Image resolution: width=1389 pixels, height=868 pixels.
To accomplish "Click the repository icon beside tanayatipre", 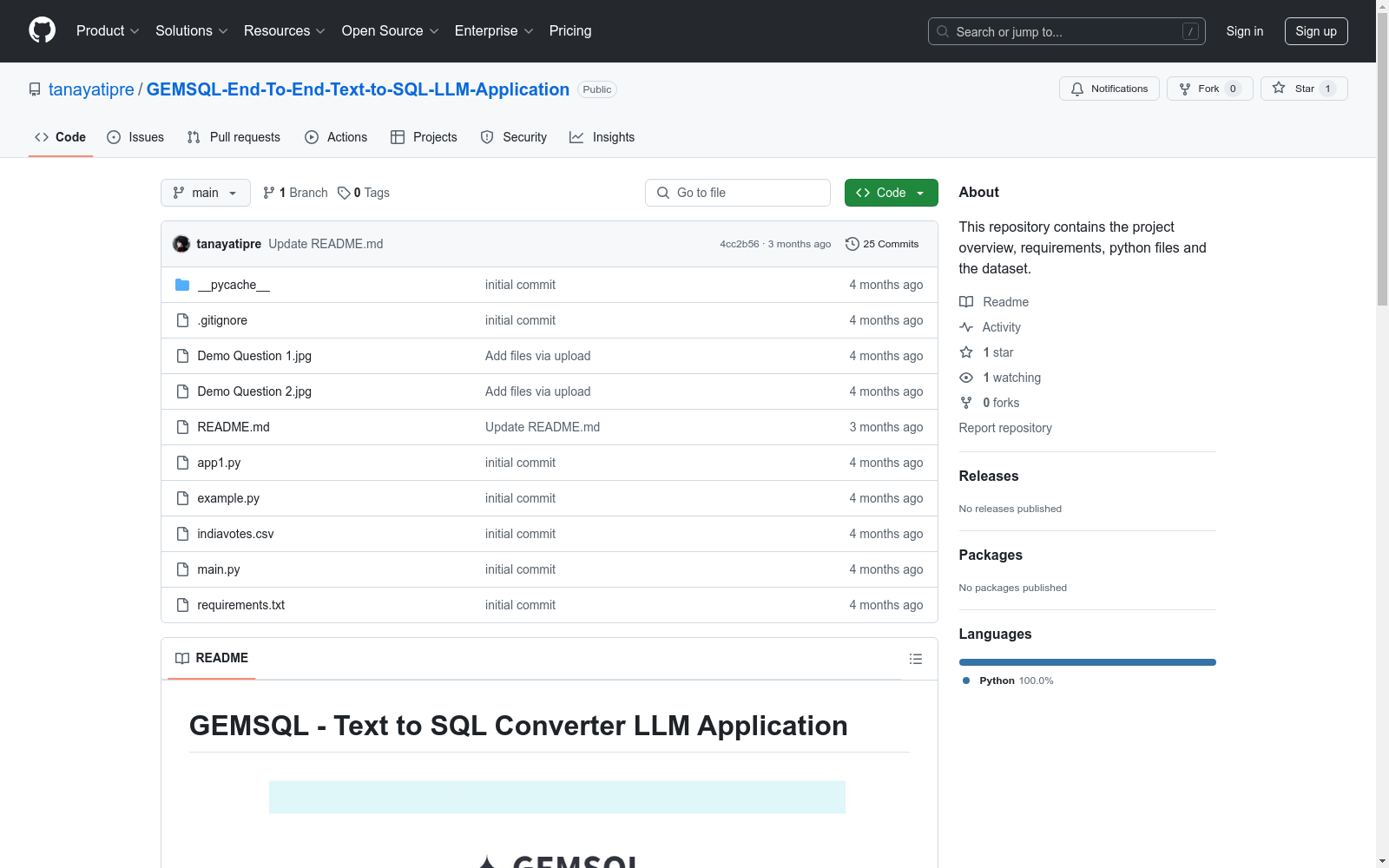I will click(35, 89).
